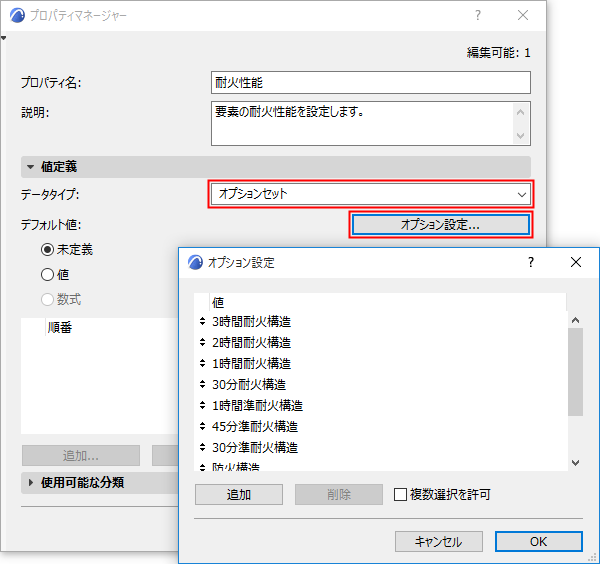
Task: Open help in the プロパティマネージャー window
Action: click(x=478, y=15)
